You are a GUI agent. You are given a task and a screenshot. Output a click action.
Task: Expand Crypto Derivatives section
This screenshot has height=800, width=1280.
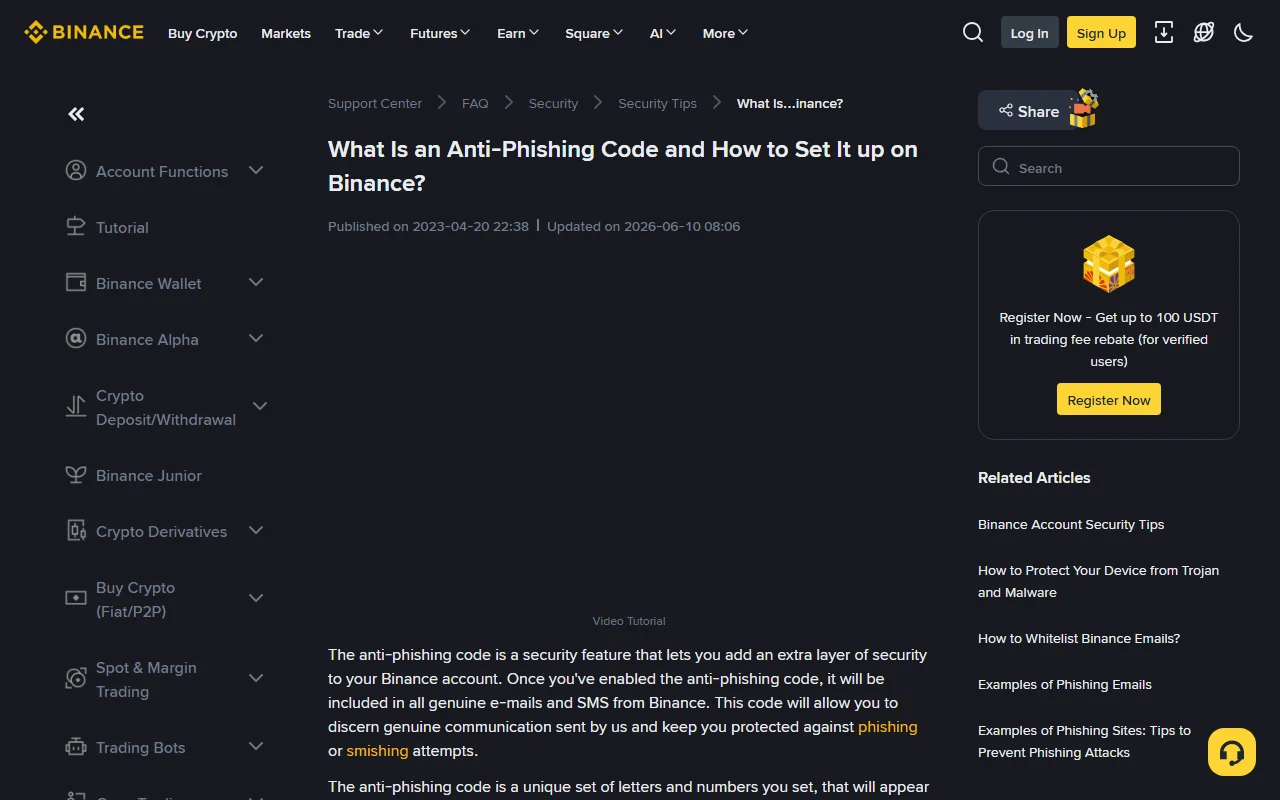pos(256,531)
